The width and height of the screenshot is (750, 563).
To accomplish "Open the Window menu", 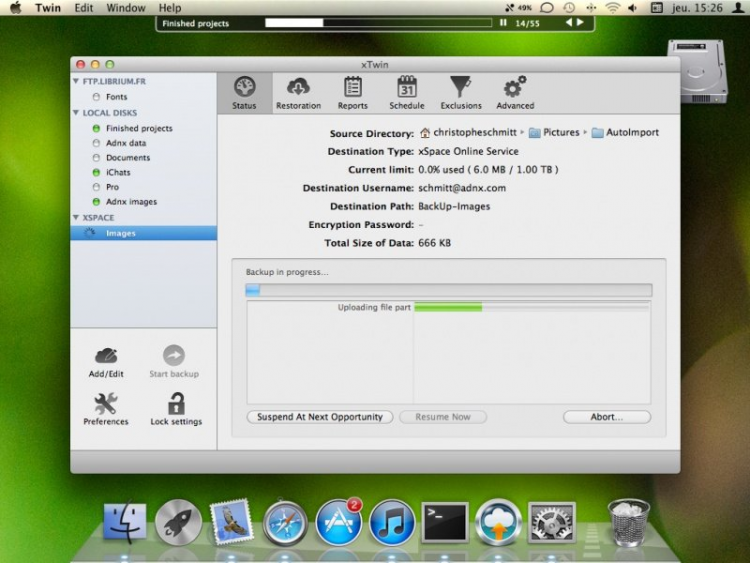I will click(126, 8).
